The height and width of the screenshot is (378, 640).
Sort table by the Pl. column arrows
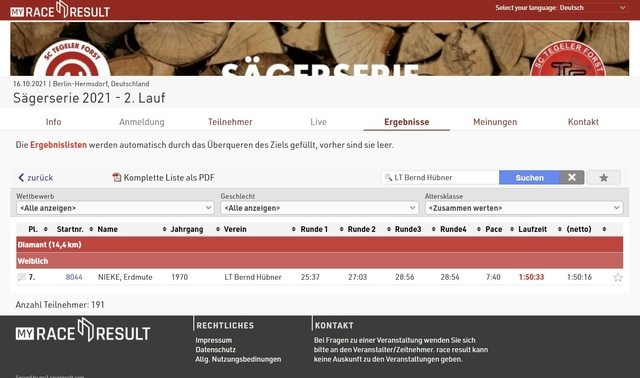pos(46,229)
